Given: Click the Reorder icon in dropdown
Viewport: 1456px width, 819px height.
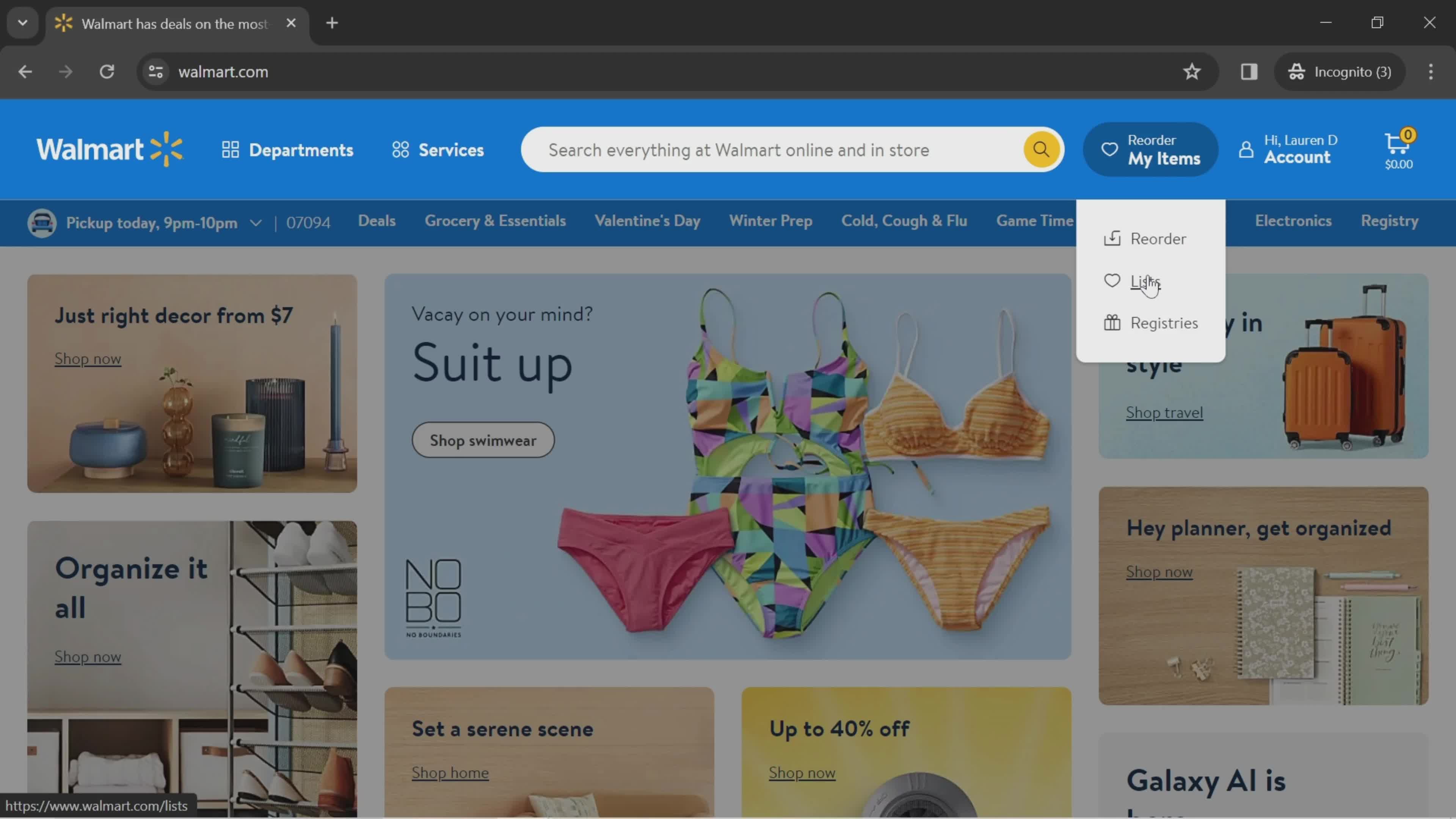Looking at the screenshot, I should click(1112, 238).
